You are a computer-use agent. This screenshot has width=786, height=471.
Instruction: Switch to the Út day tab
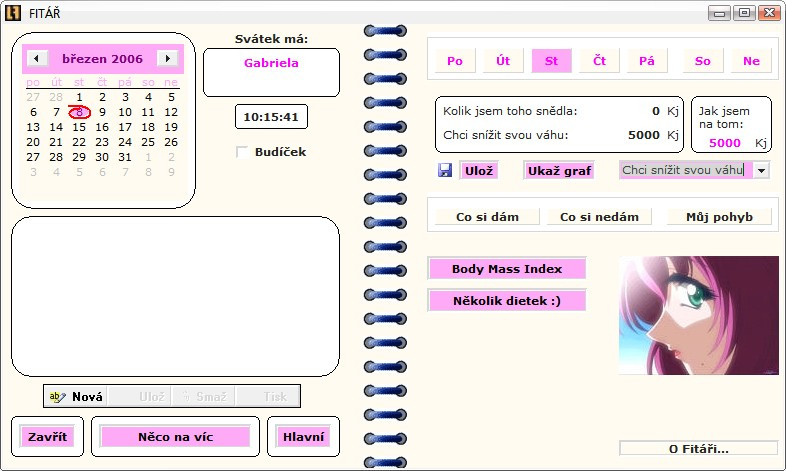pyautogui.click(x=503, y=61)
